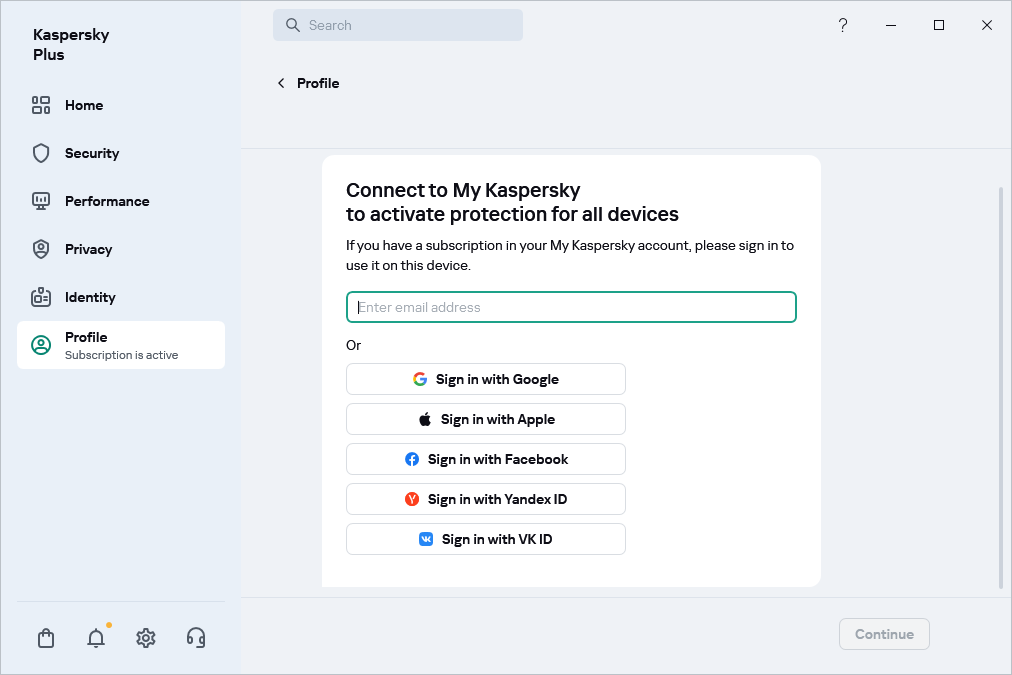The width and height of the screenshot is (1012, 675).
Task: Select the Profile tab in sidebar
Action: point(120,345)
